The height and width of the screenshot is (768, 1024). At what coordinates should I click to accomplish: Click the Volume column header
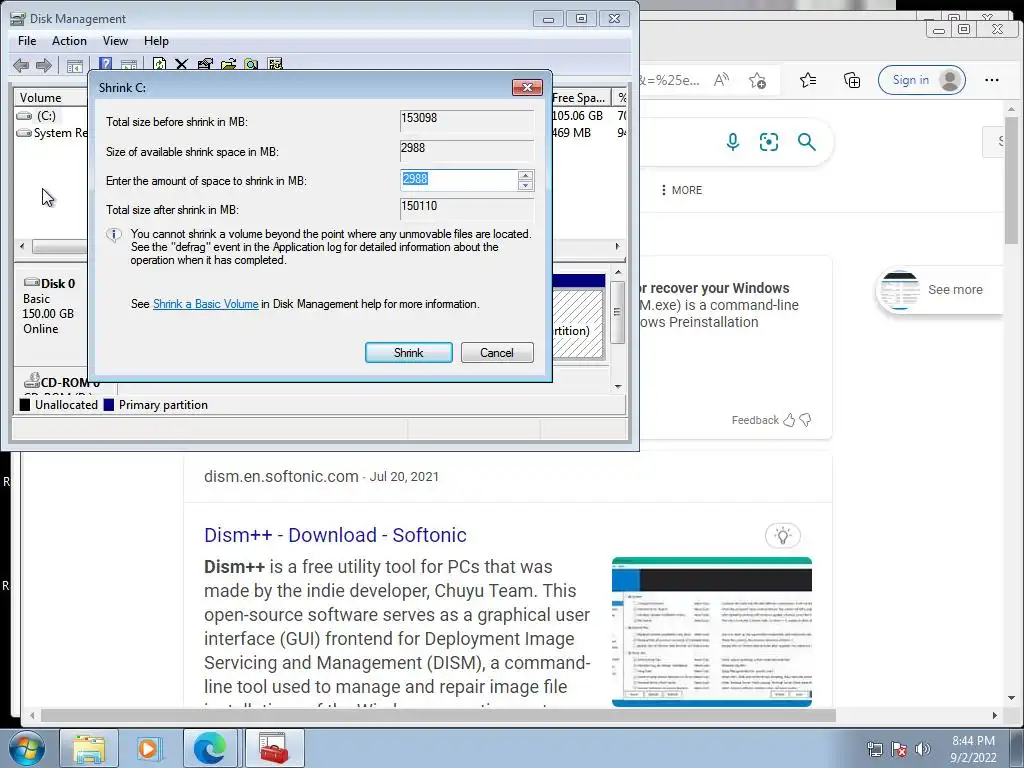(51, 98)
